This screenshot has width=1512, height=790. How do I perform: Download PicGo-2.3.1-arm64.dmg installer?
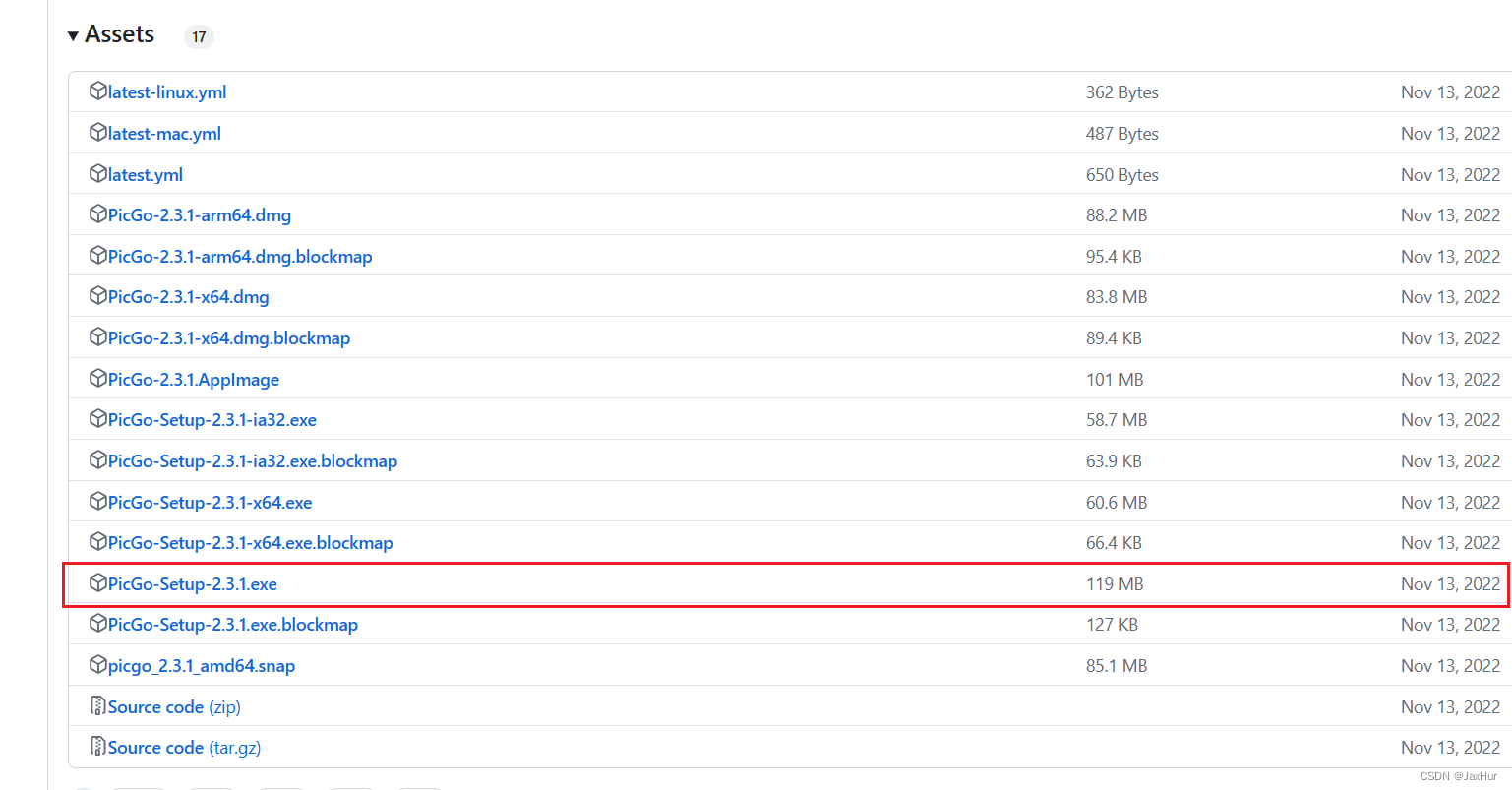(200, 215)
